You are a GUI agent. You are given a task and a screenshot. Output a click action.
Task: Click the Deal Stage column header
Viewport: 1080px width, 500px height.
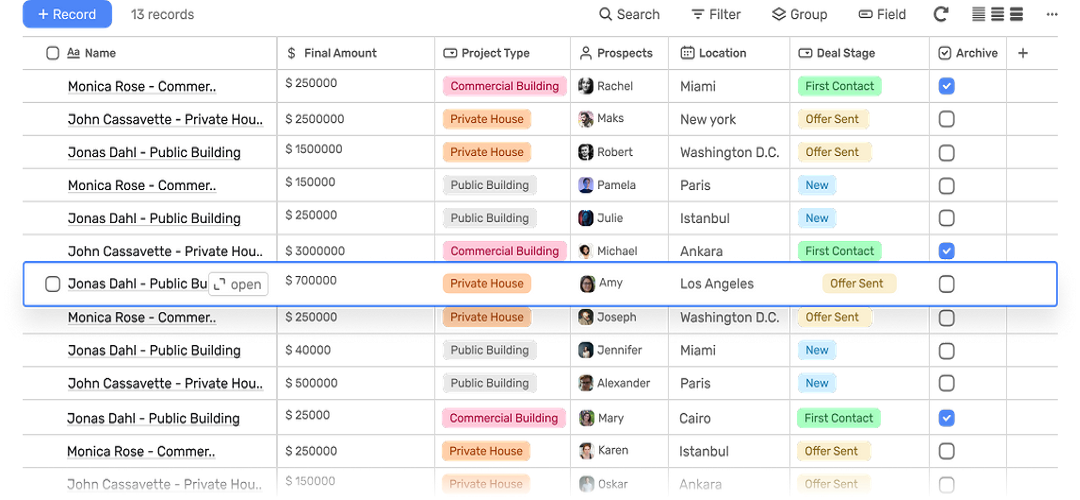(837, 54)
